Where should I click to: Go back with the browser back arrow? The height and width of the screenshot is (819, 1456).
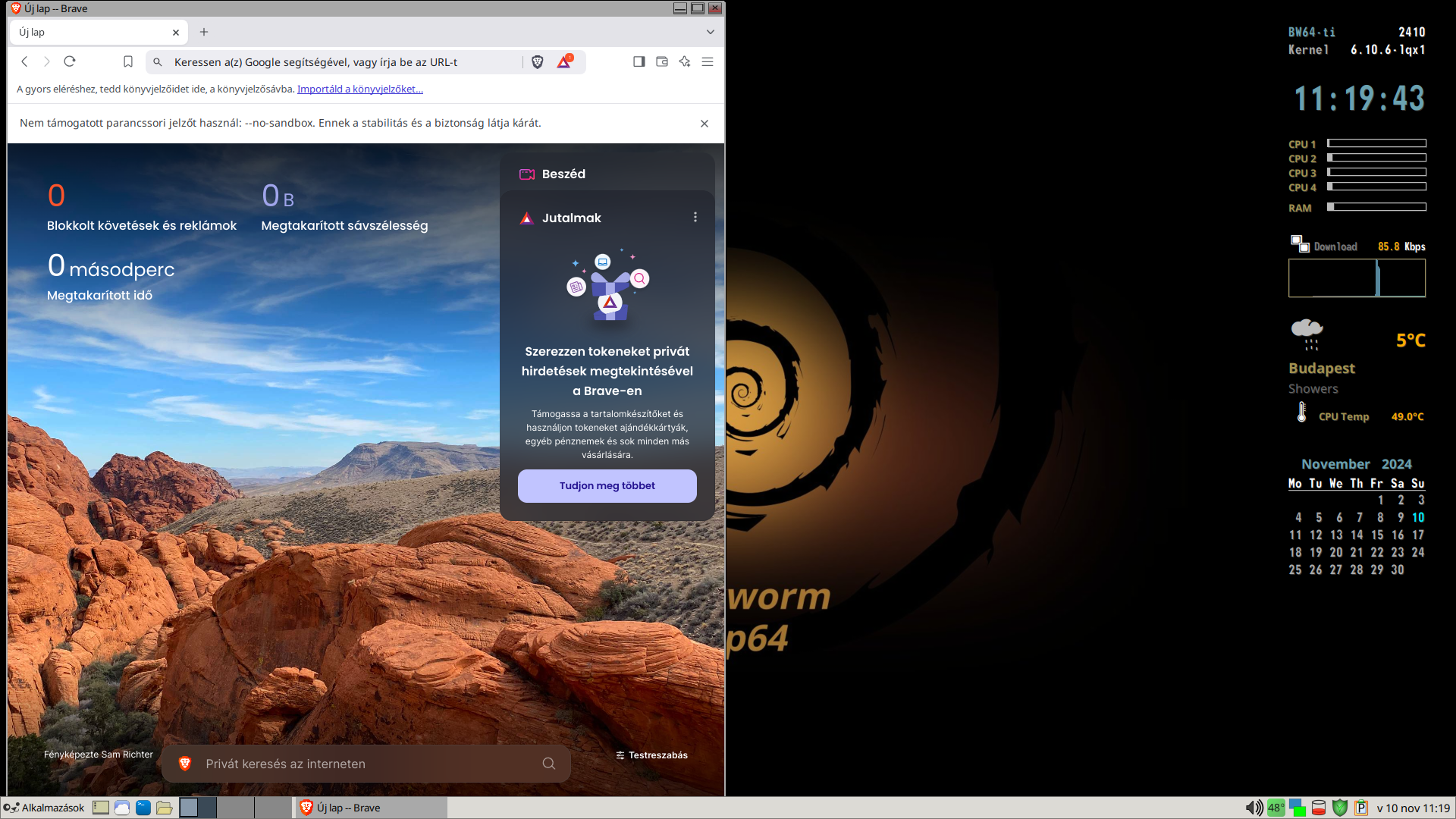pyautogui.click(x=24, y=61)
